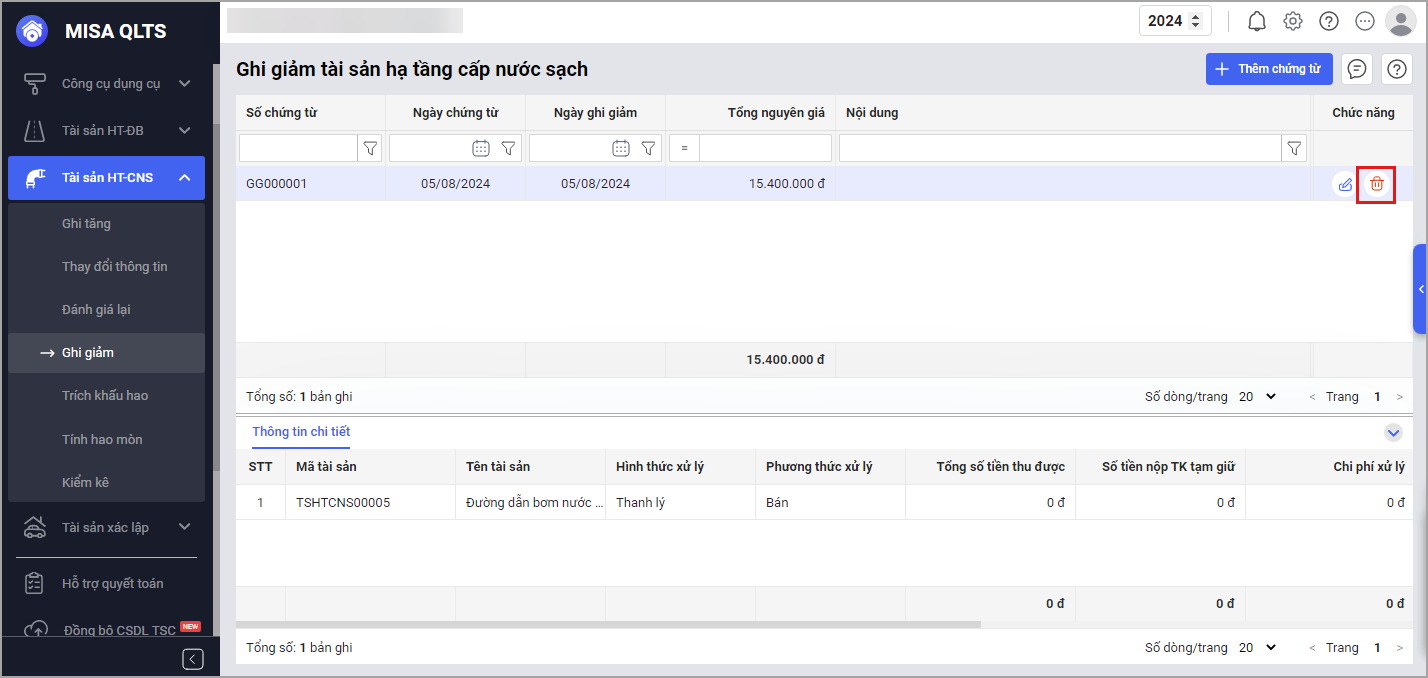Expand the Công cụ dụng cụ menu
Image resolution: width=1428 pixels, height=678 pixels.
[x=185, y=84]
